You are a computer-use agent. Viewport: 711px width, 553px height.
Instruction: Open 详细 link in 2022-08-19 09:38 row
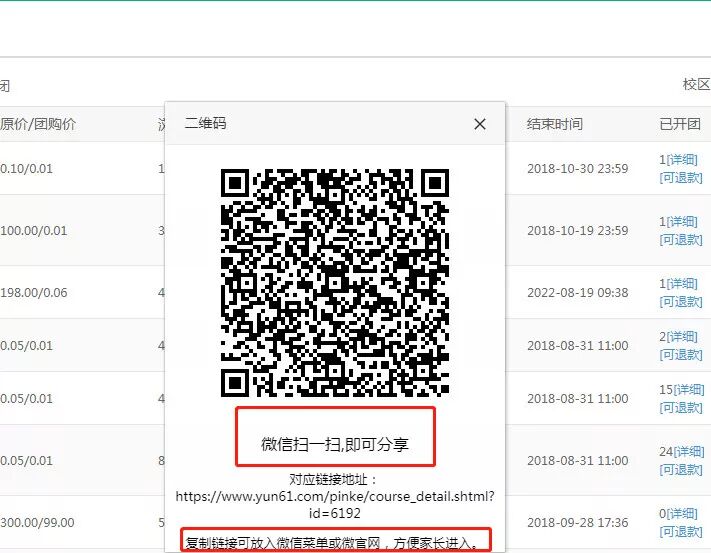click(682, 284)
